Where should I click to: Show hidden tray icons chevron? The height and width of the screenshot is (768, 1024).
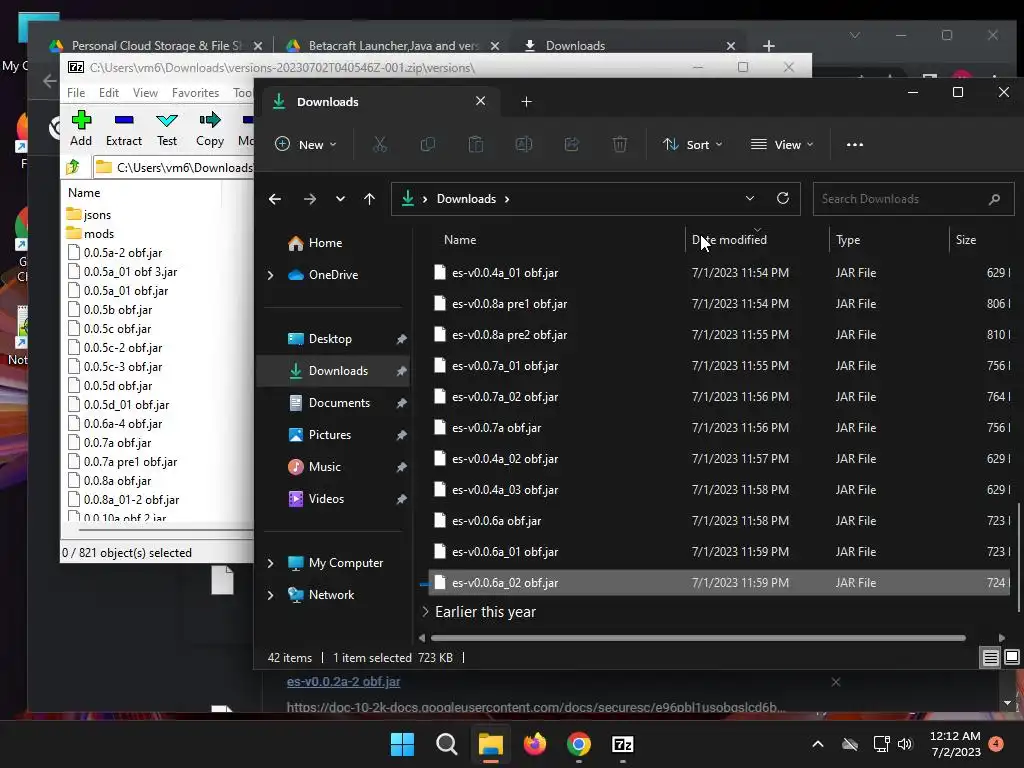tap(818, 744)
